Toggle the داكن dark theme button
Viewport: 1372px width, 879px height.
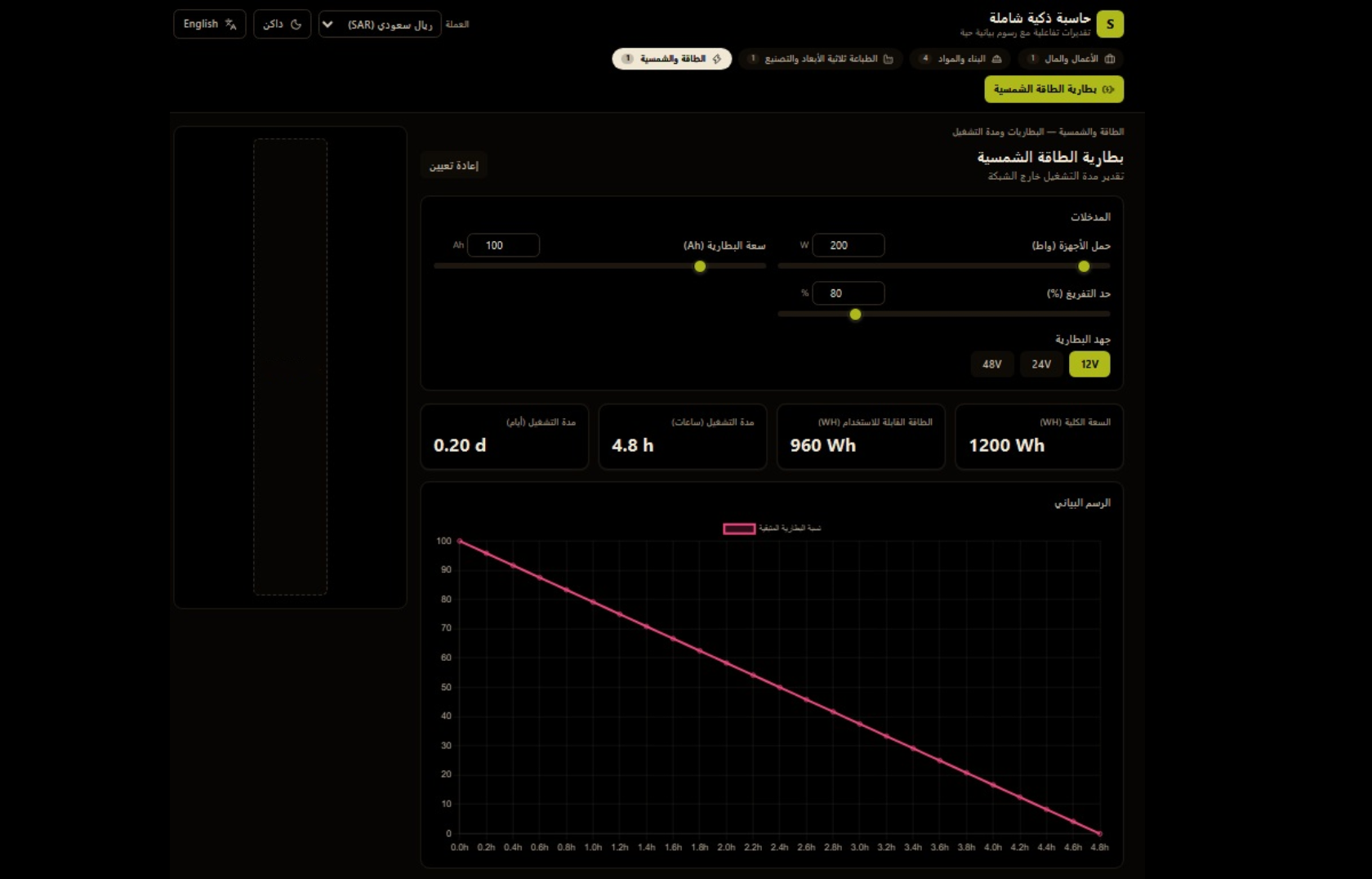[282, 25]
